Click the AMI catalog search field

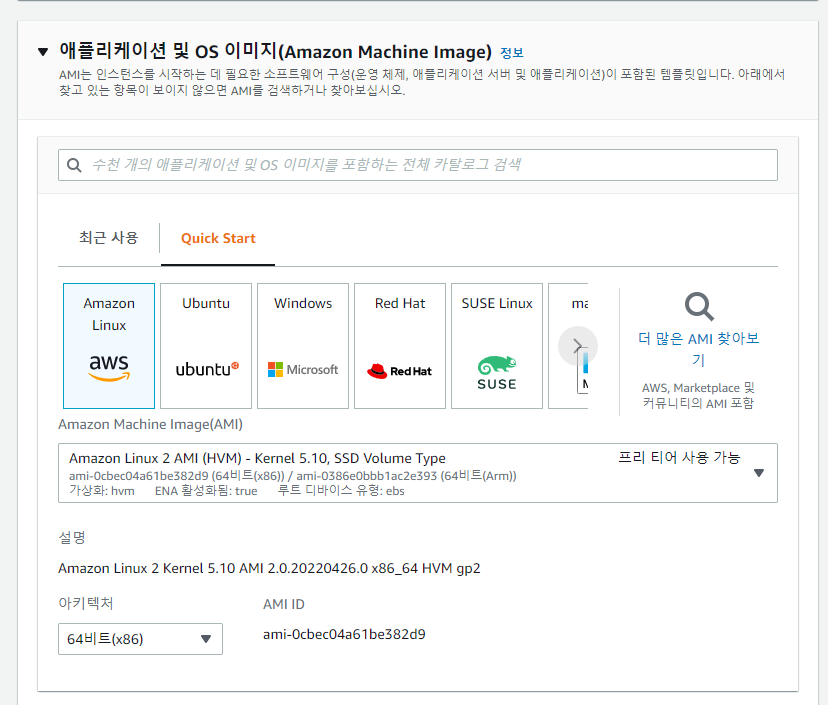click(418, 165)
